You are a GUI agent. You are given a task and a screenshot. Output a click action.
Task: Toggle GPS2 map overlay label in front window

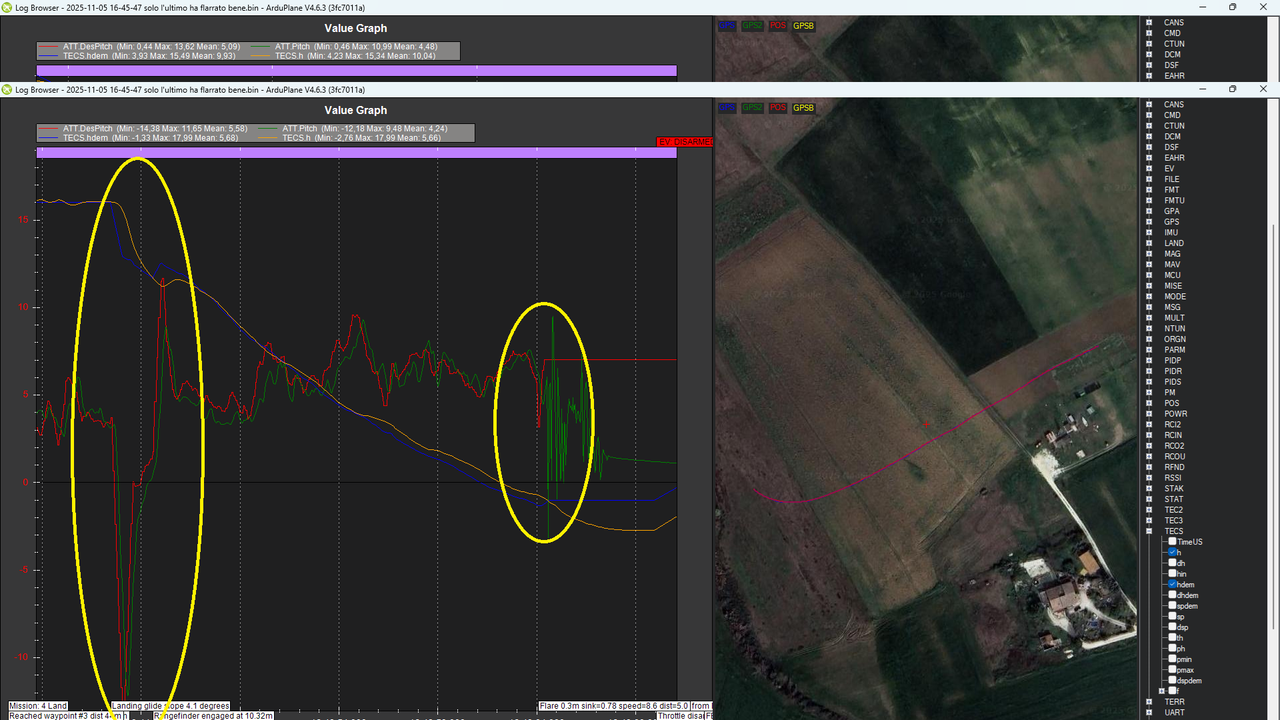[752, 108]
